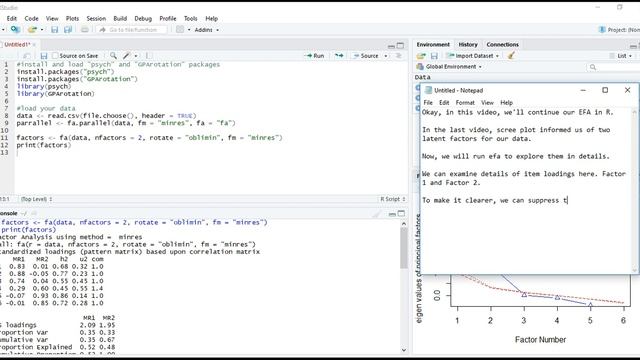This screenshot has height=360, width=640.
Task: Open the Tools menu in RStudio
Action: pos(191,18)
